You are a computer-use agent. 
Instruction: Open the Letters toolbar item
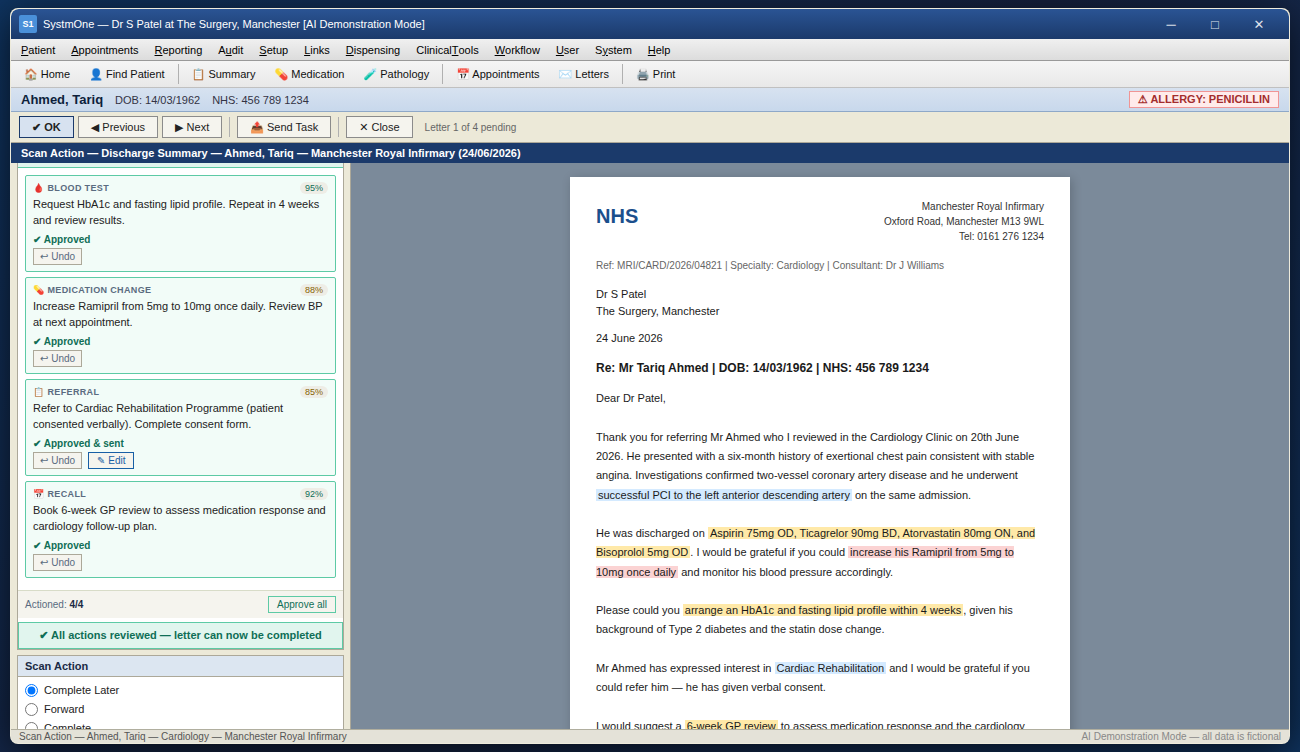(584, 74)
